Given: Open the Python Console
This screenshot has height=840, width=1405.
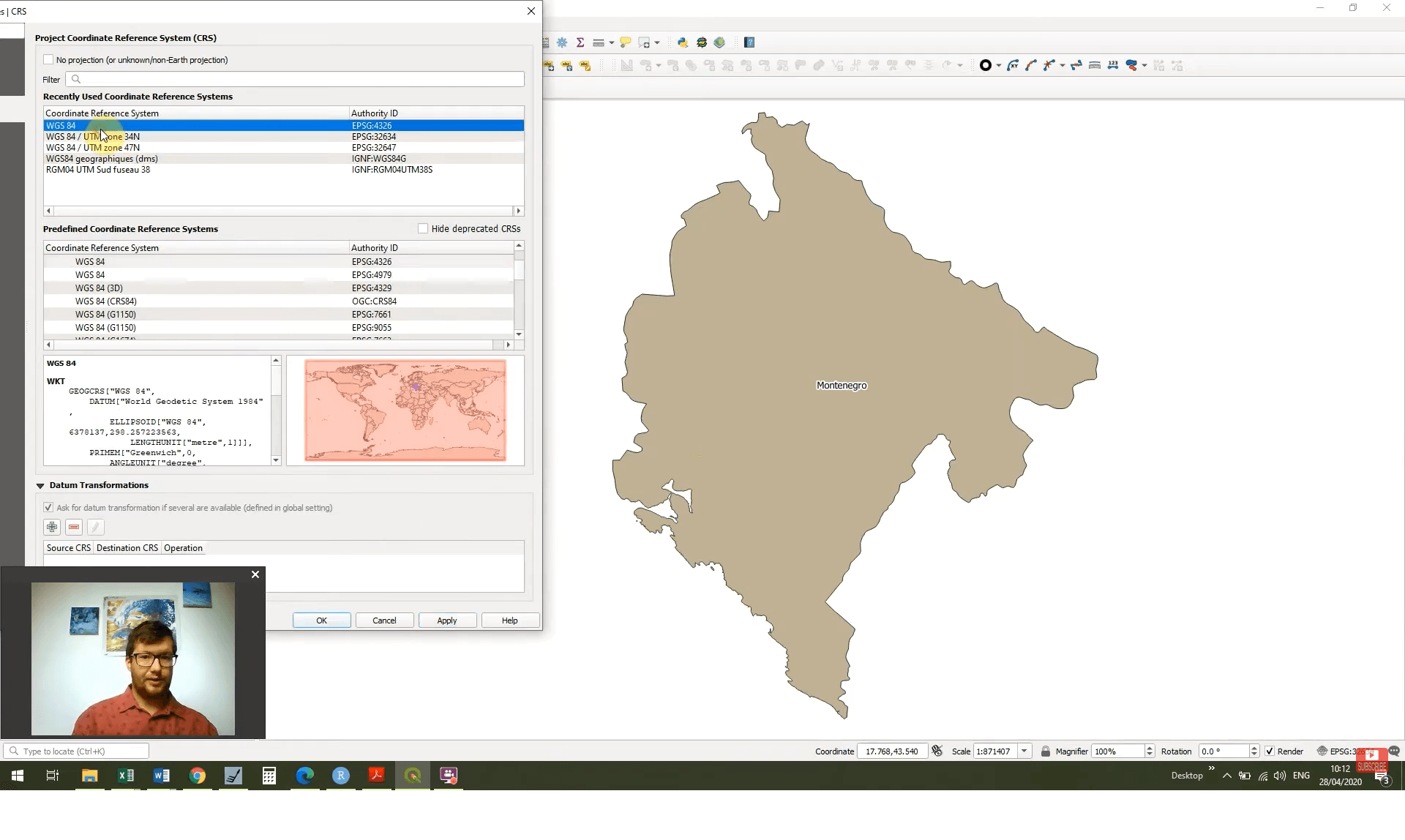Looking at the screenshot, I should 683,42.
